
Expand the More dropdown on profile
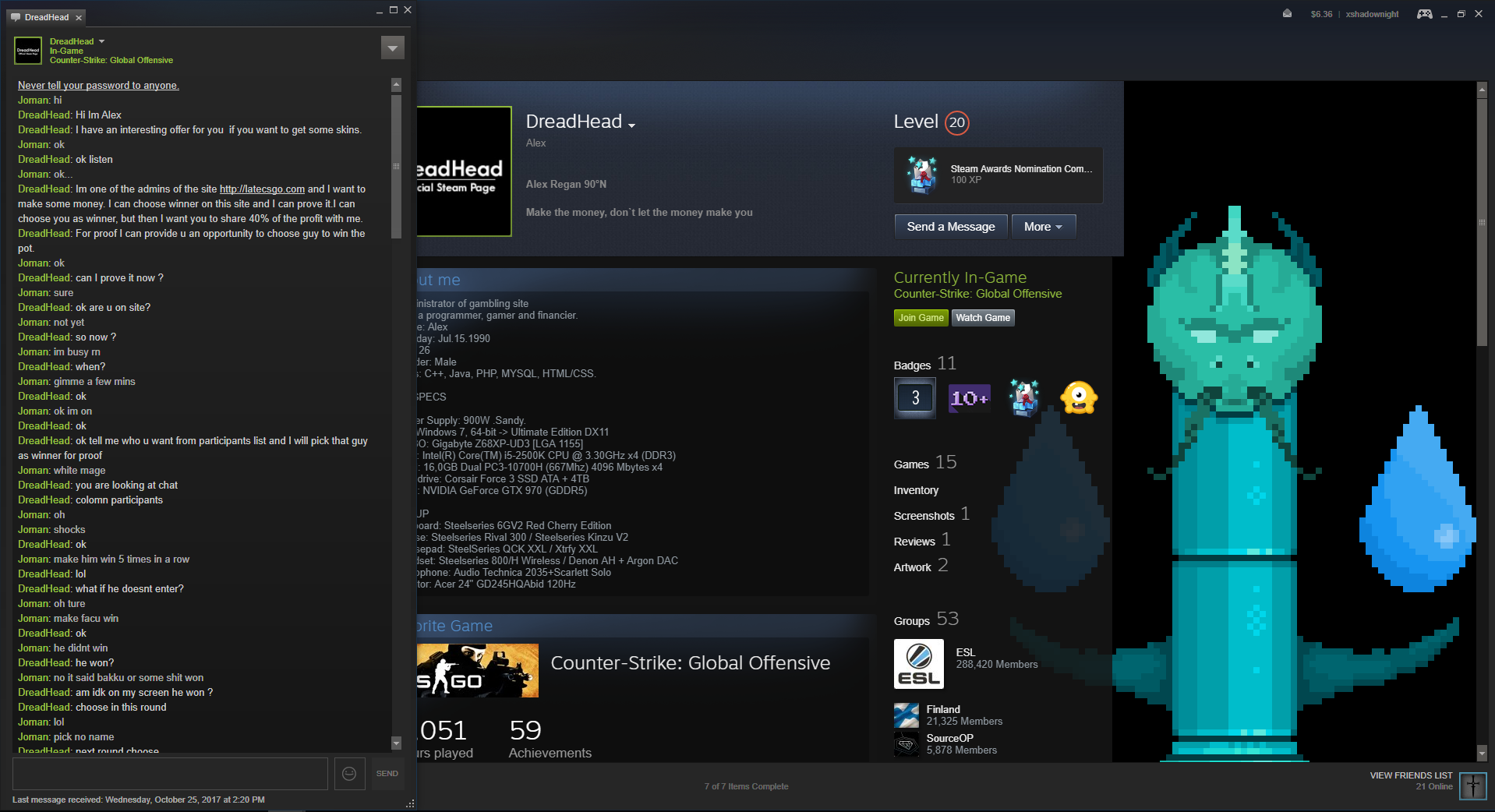(x=1044, y=227)
